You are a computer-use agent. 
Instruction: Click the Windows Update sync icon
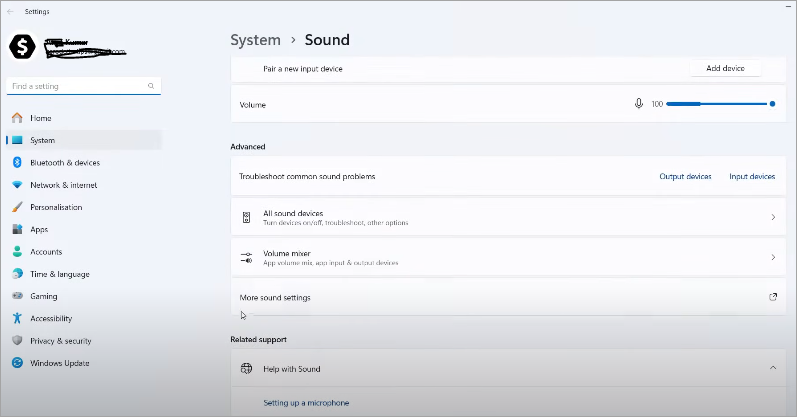click(17, 363)
